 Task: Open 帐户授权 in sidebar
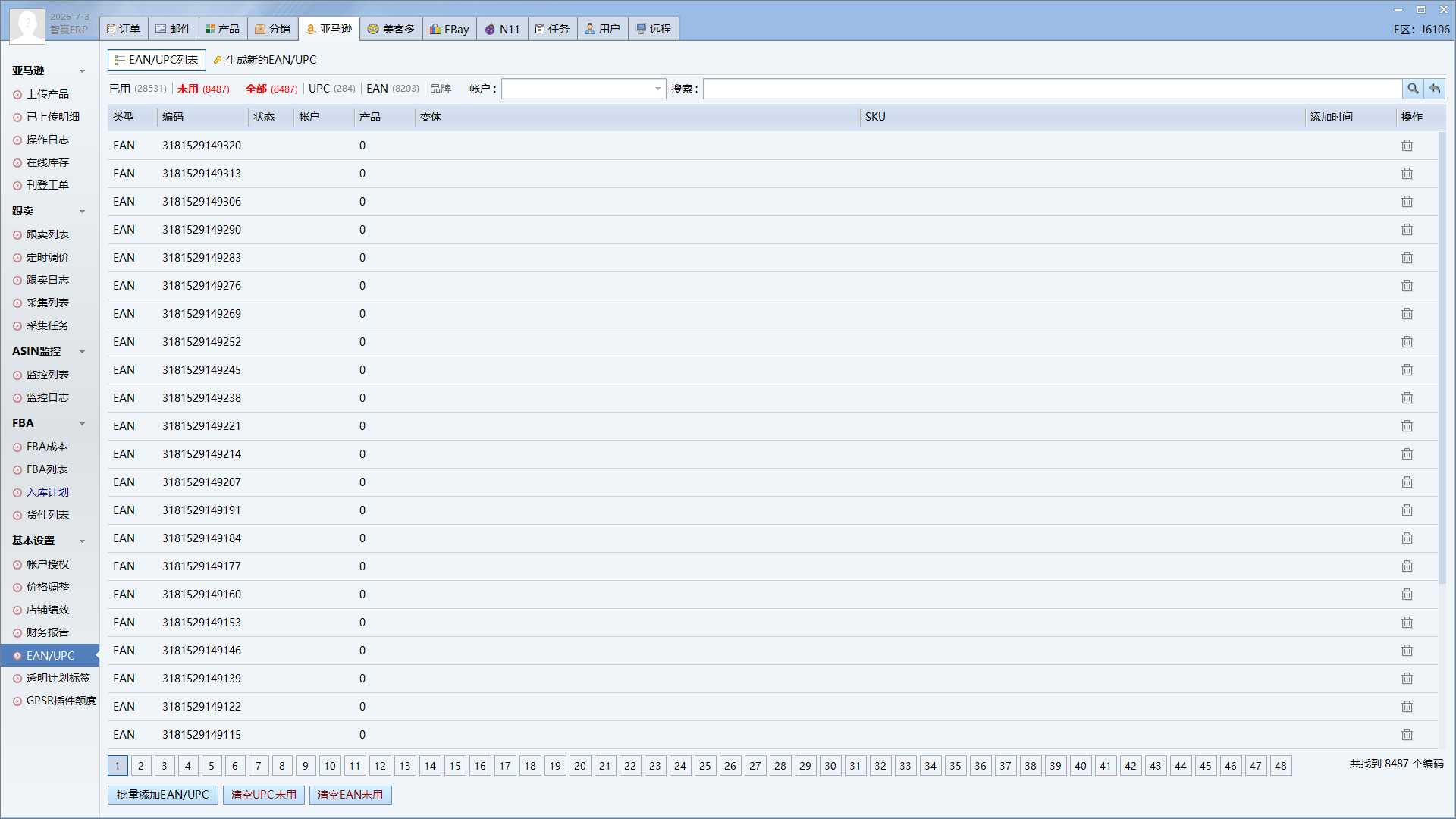[x=48, y=564]
